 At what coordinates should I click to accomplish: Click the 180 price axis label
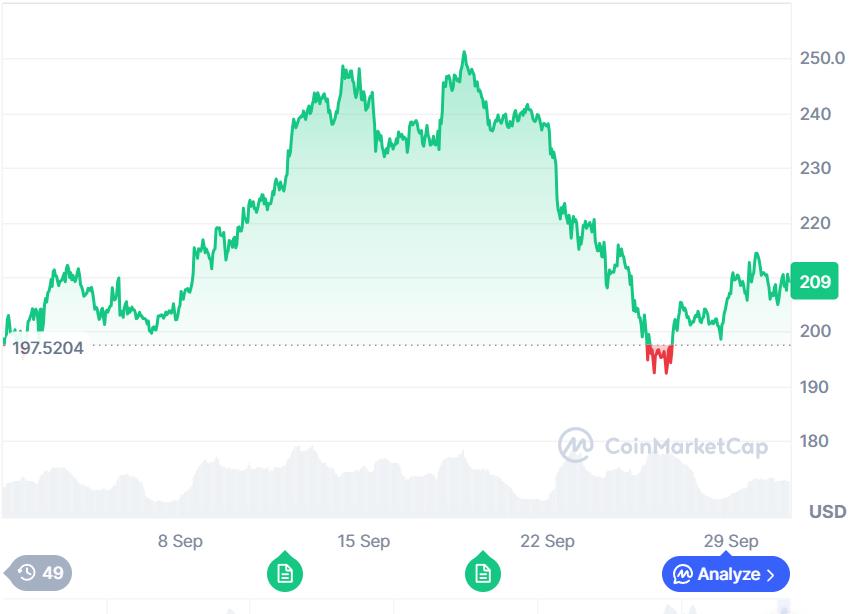pos(815,441)
